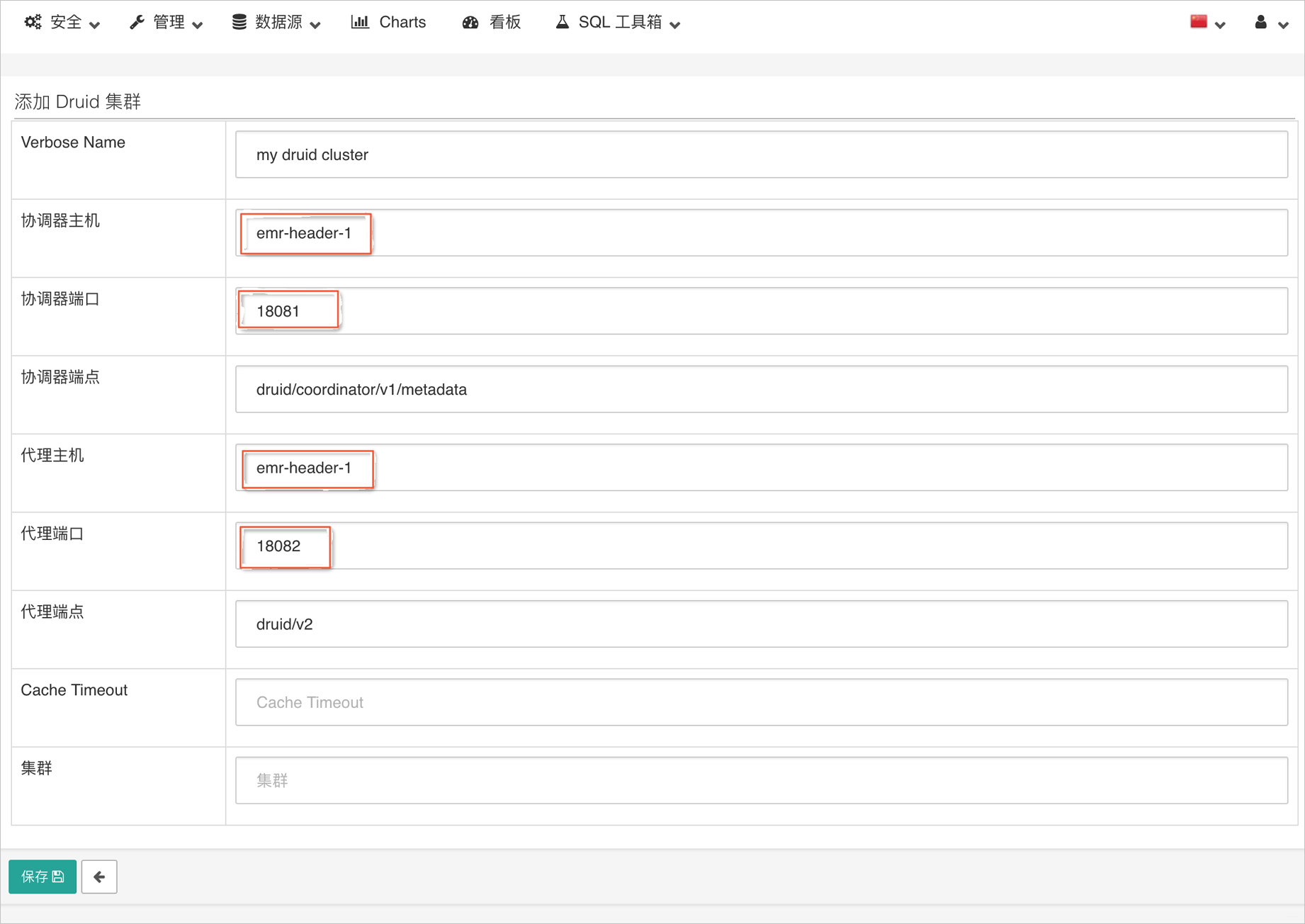Viewport: 1305px width, 924px height.
Task: Click the database stack icon
Action: (239, 22)
